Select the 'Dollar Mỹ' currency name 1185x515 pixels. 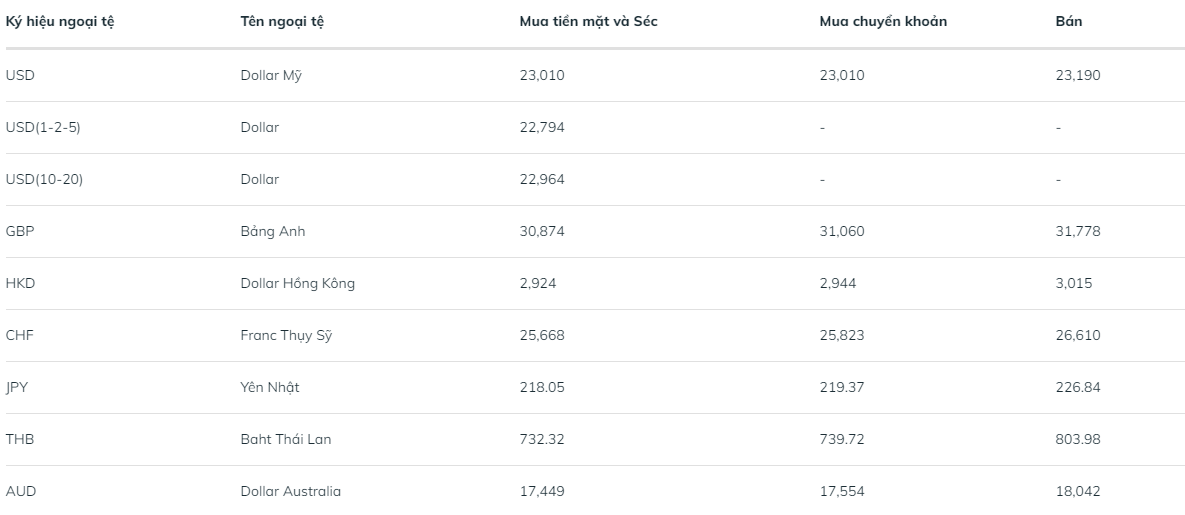pyautogui.click(x=270, y=75)
